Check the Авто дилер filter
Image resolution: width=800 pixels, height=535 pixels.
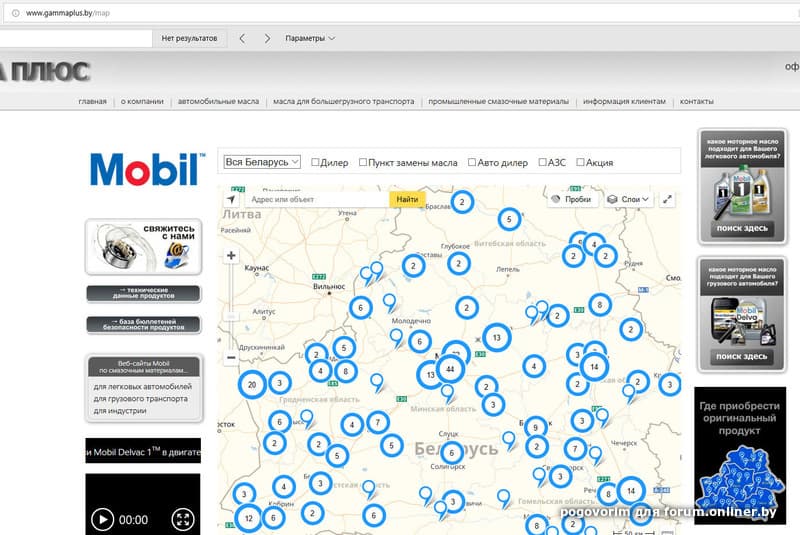coord(472,162)
